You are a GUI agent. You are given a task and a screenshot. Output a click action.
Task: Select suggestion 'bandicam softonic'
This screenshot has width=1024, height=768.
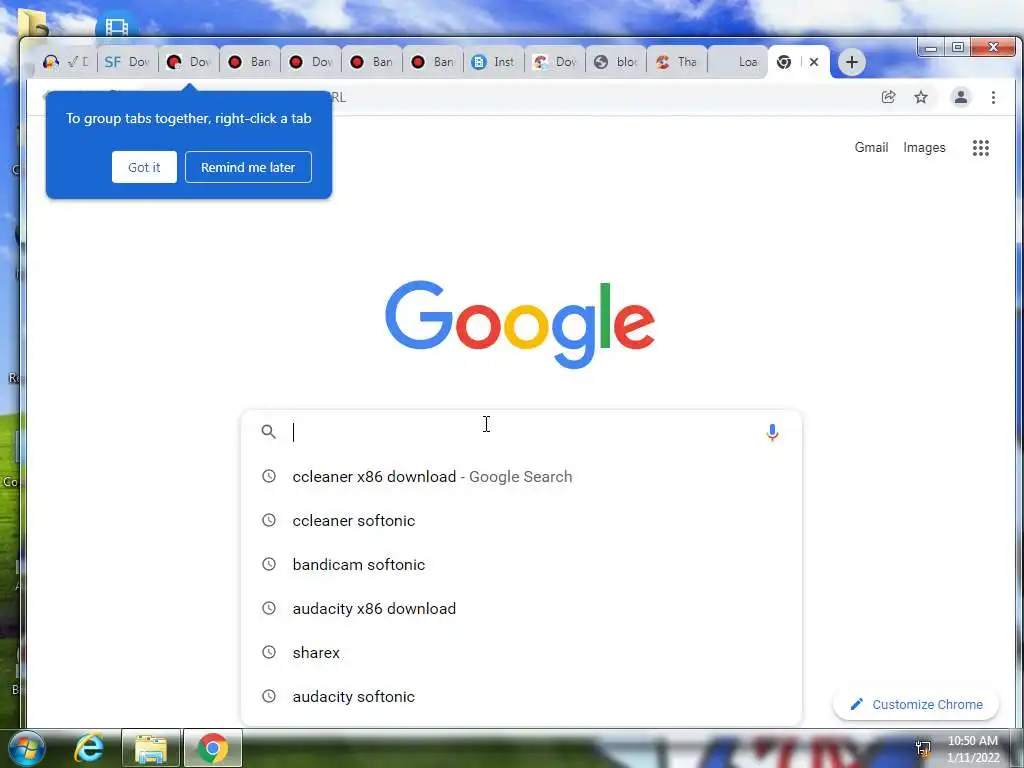[521, 564]
